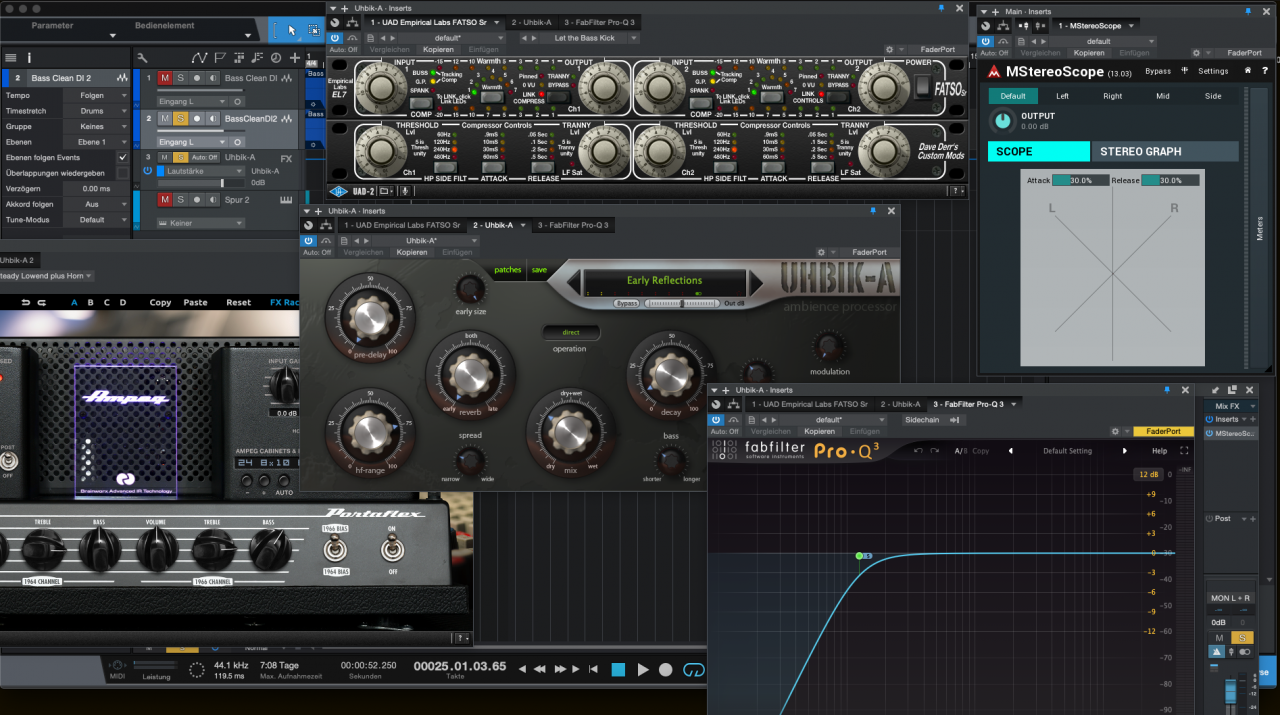Open the Tune-Modus Default dropdown
The width and height of the screenshot is (1280, 715).
tap(98, 219)
